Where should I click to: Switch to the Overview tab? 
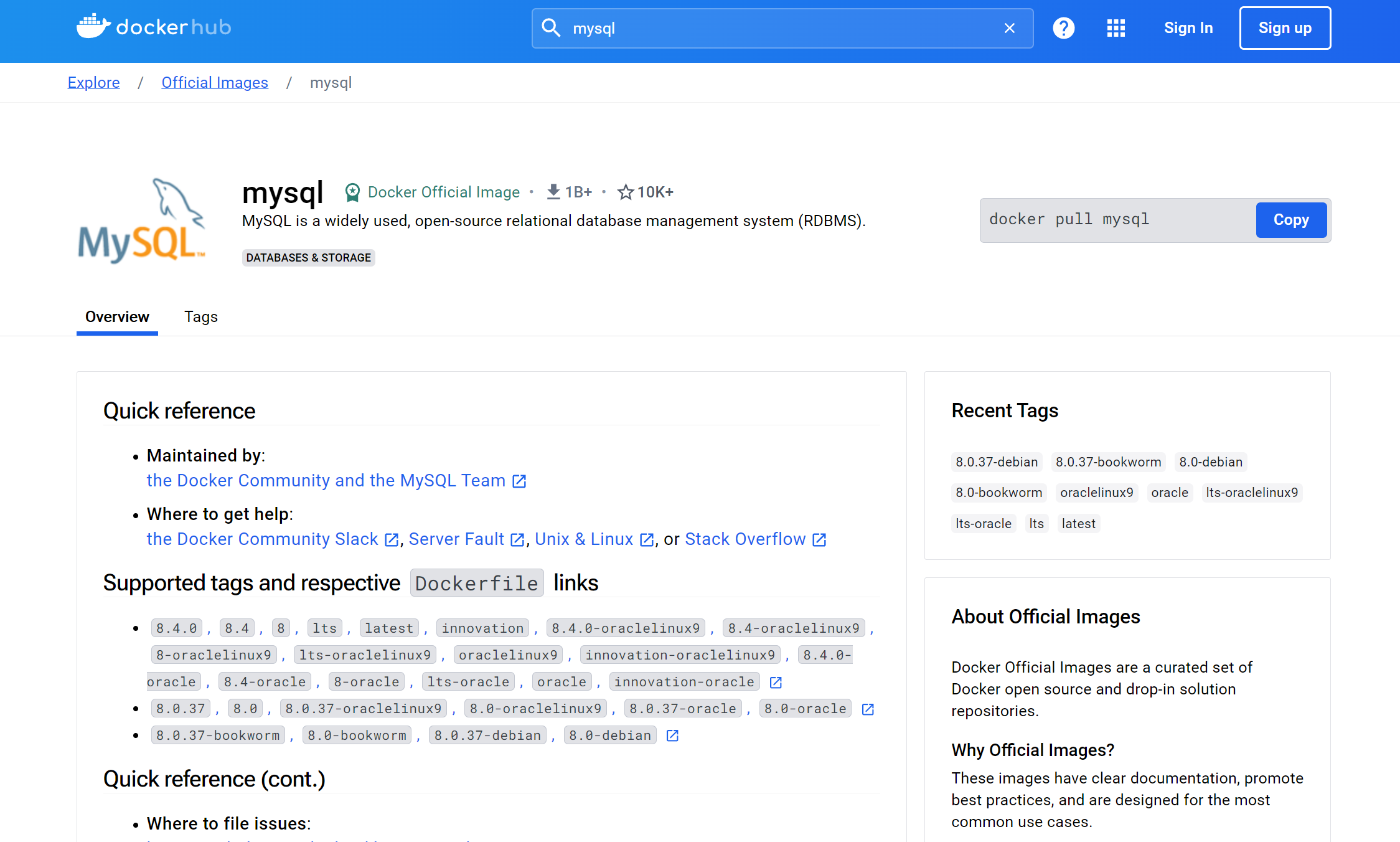117,317
